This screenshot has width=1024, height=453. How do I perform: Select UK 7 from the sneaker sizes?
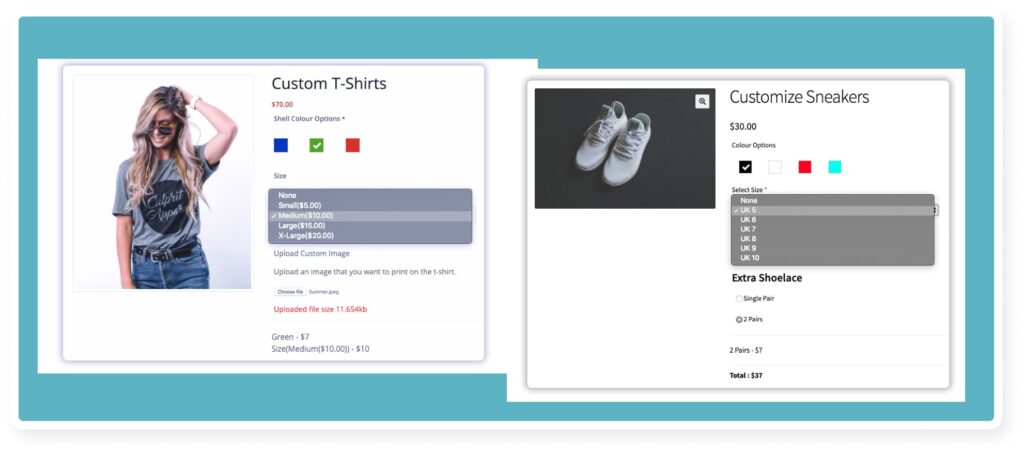tap(748, 229)
